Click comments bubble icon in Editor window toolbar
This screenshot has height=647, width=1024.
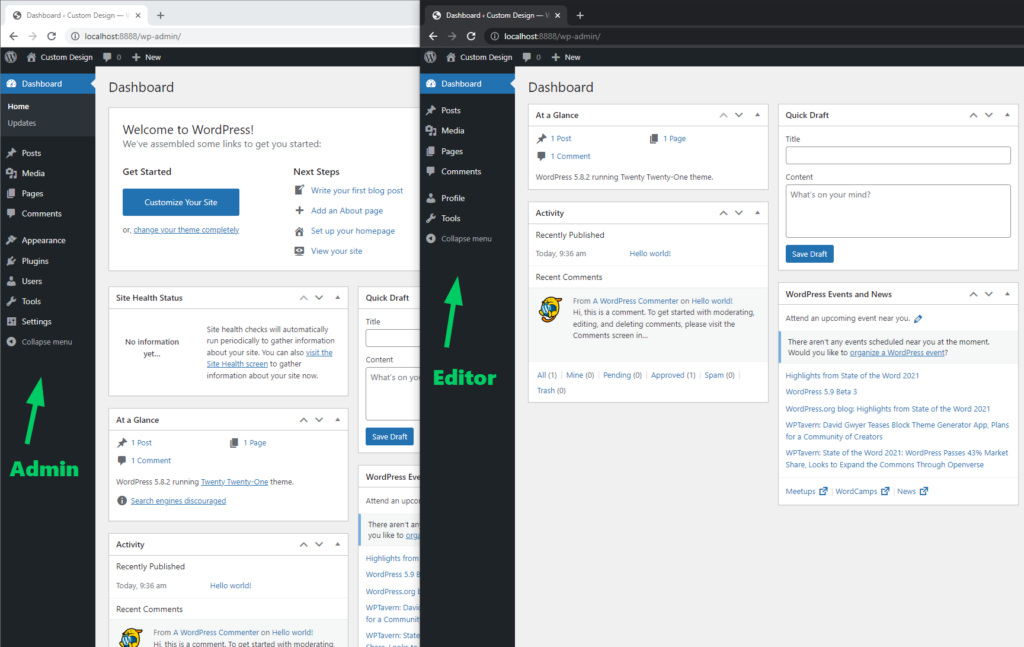point(526,57)
